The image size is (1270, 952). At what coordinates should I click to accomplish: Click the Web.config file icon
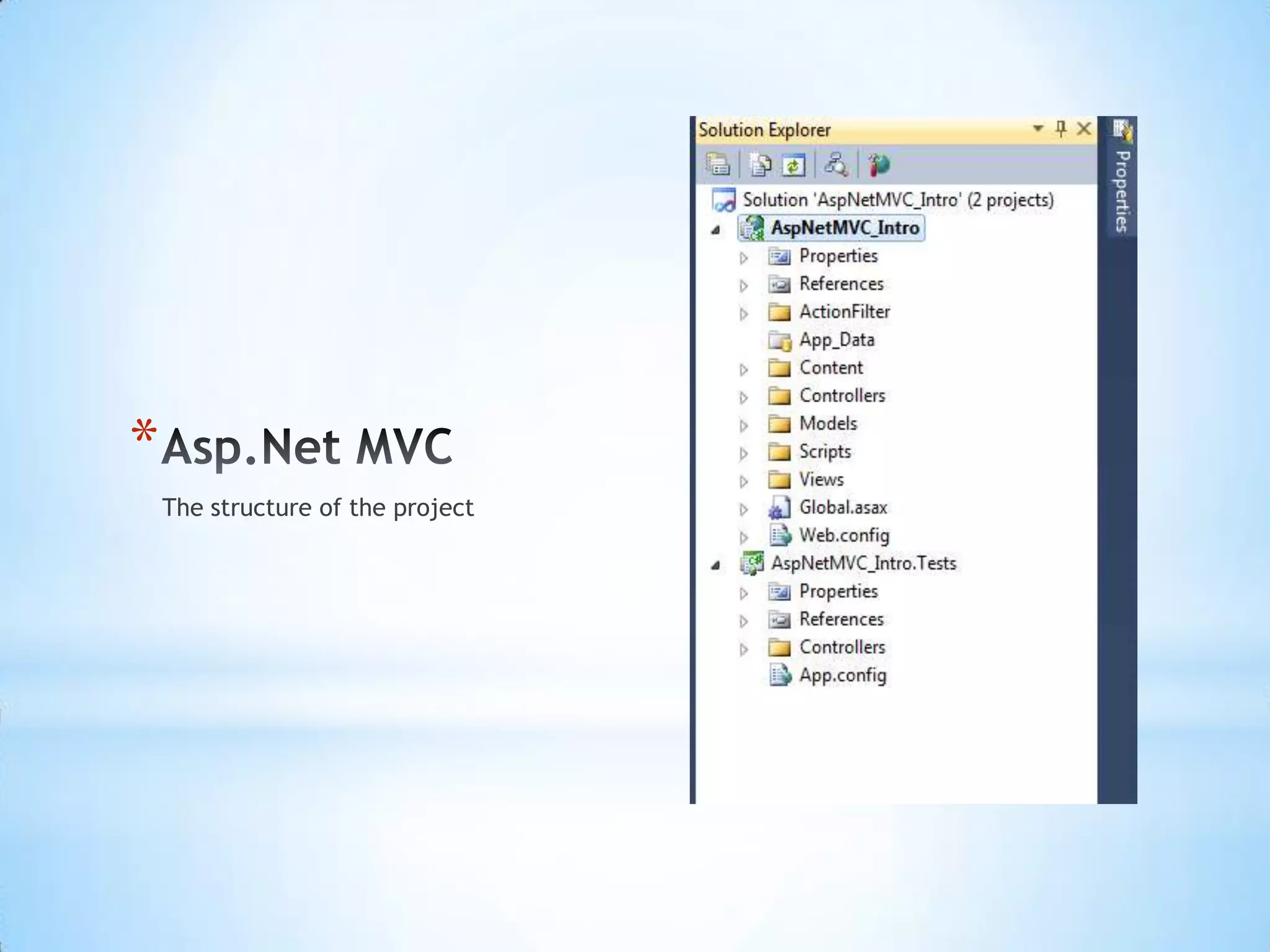pyautogui.click(x=780, y=535)
